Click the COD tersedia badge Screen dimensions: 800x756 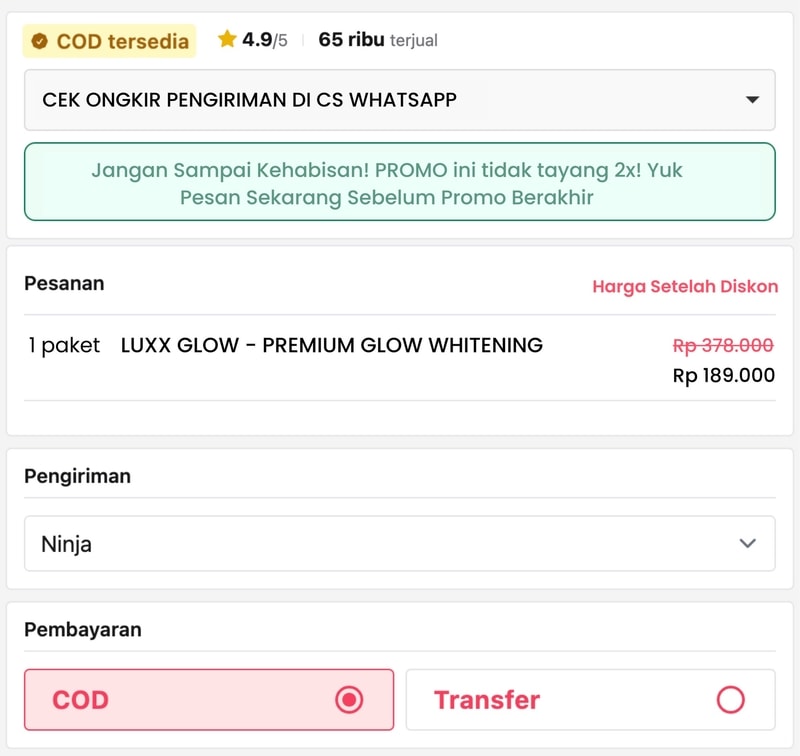[109, 41]
